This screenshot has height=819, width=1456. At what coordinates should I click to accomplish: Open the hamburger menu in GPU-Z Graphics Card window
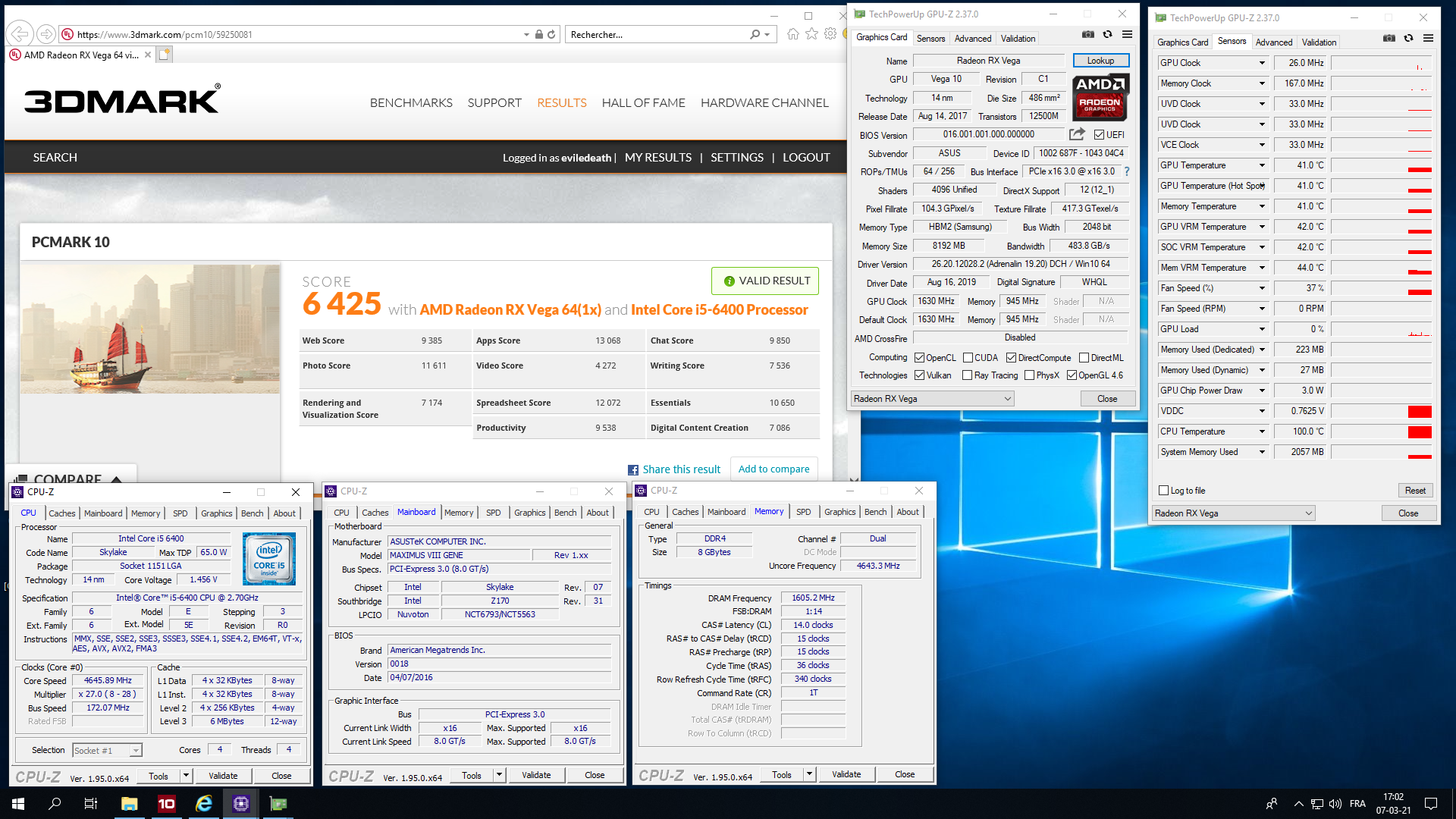click(1127, 35)
